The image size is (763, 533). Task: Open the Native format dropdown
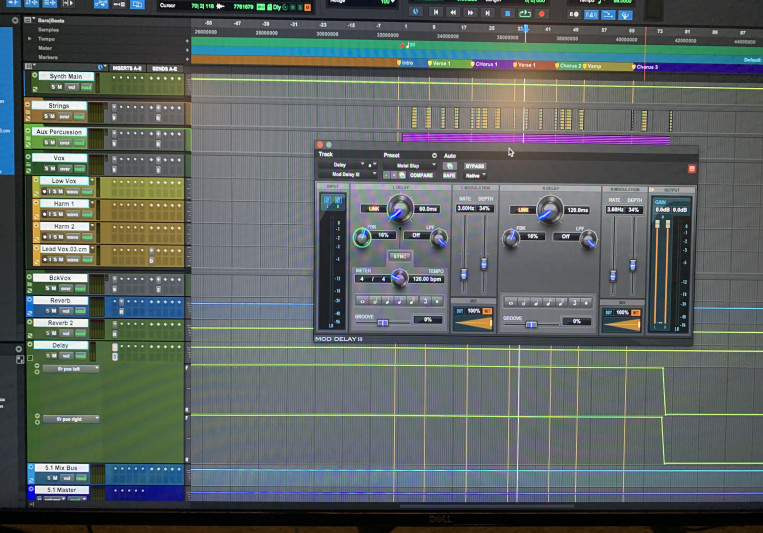pos(475,175)
